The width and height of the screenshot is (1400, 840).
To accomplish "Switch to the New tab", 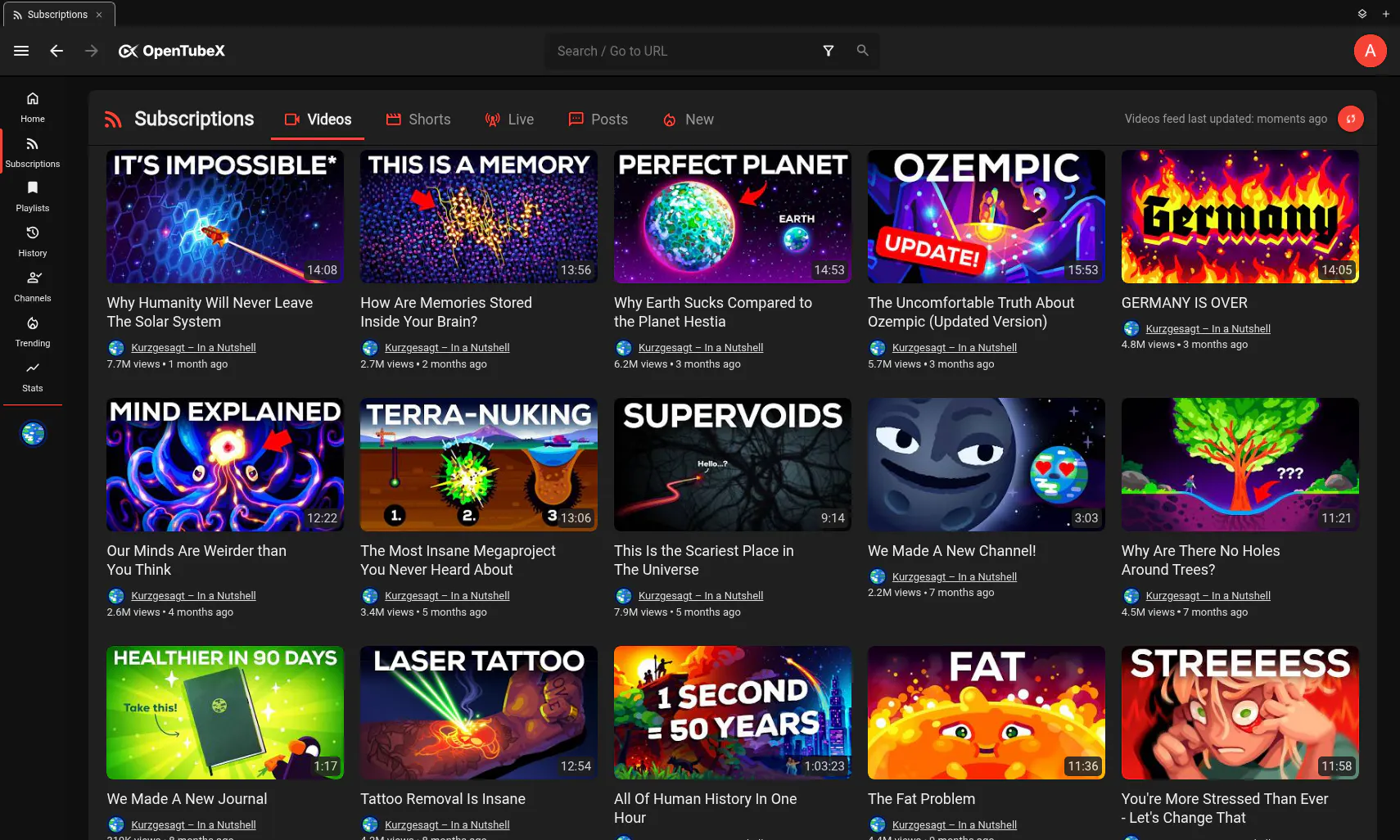I will pos(689,120).
